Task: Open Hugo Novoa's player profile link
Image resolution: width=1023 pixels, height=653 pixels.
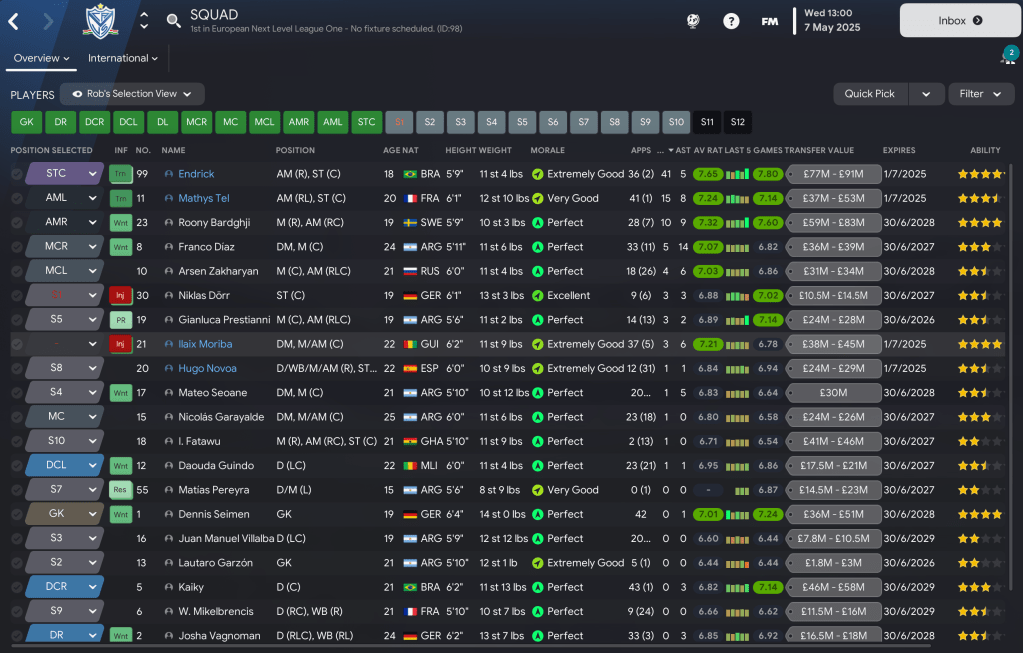Action: (x=208, y=369)
